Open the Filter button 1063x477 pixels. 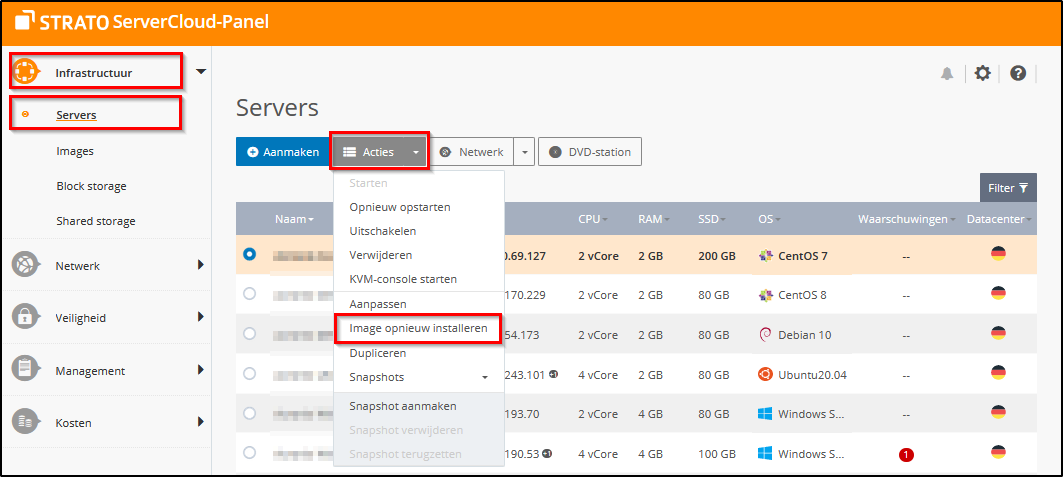[x=1007, y=188]
